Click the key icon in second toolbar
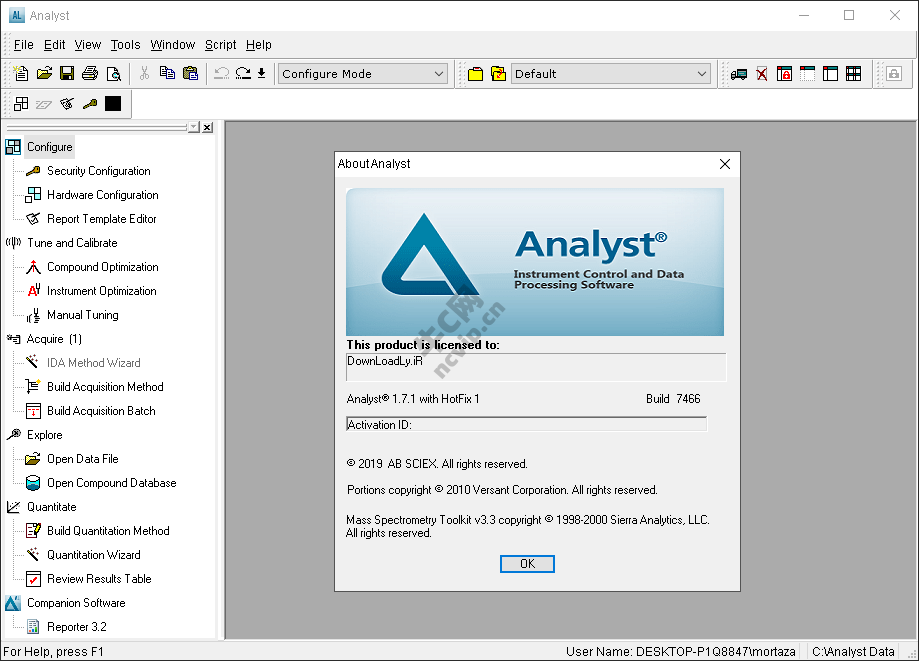The height and width of the screenshot is (661, 919). pos(90,104)
